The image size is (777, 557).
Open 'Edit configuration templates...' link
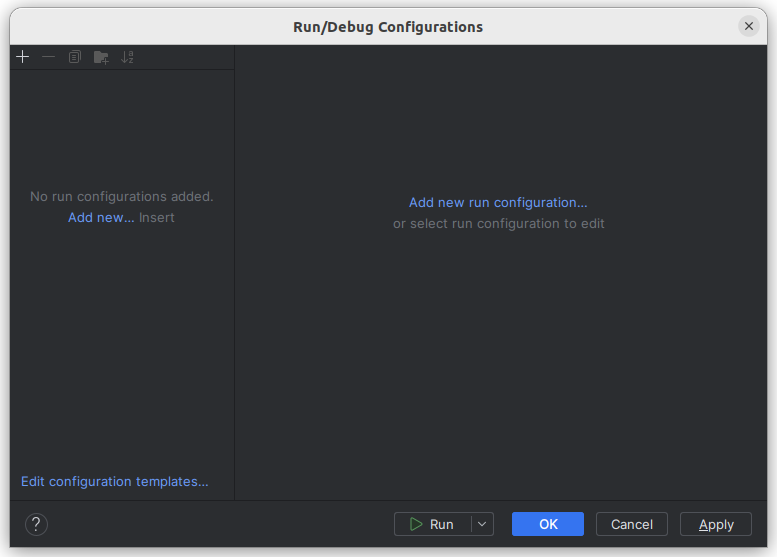click(115, 481)
